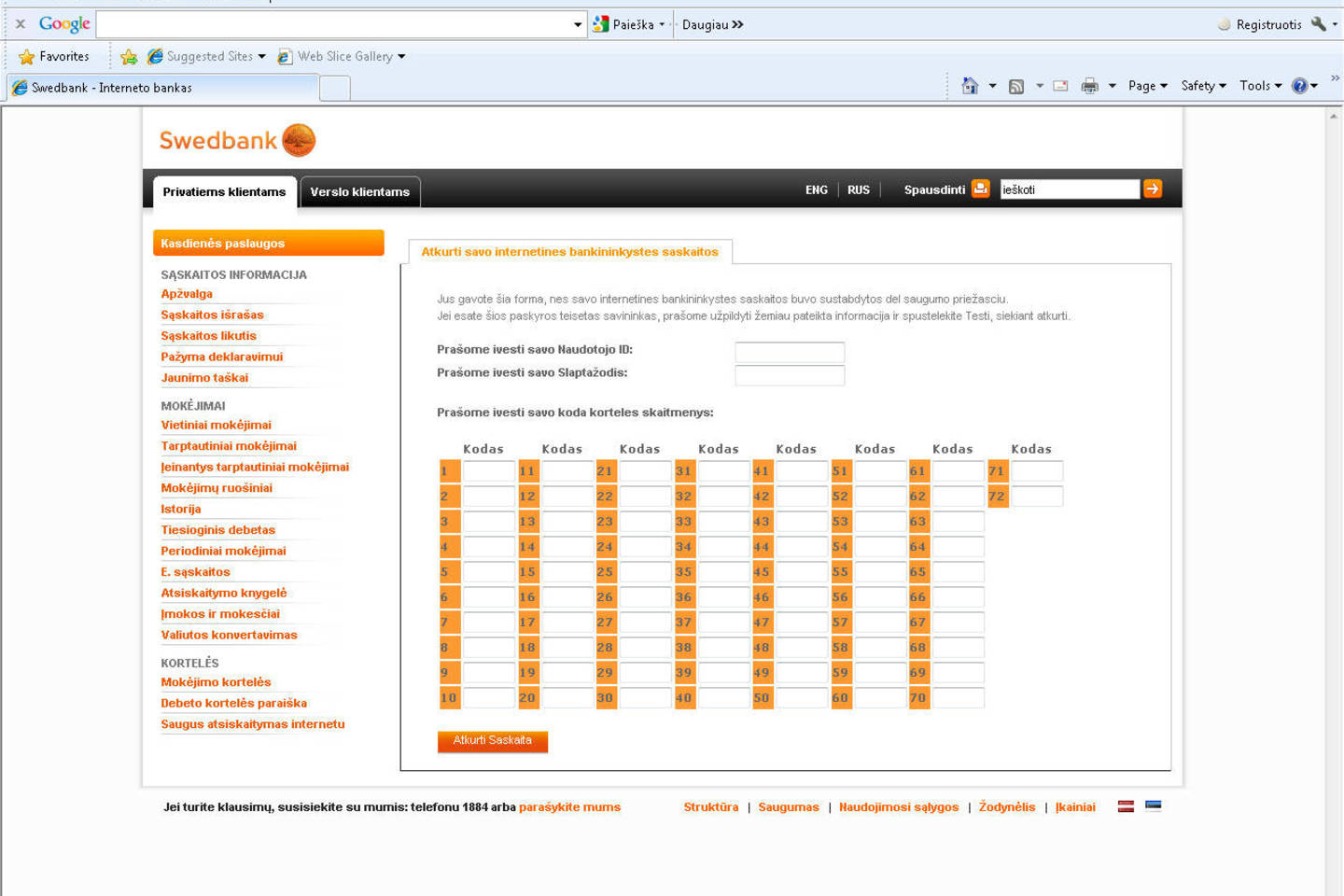
Task: Open the Page menu dropdown
Action: (1148, 86)
